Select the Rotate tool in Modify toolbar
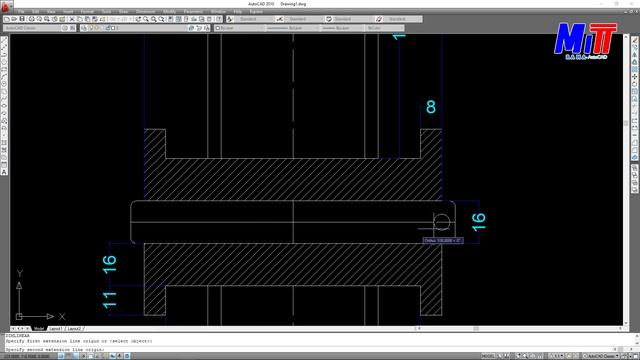Viewport: 640px width, 360px height. [x=635, y=84]
